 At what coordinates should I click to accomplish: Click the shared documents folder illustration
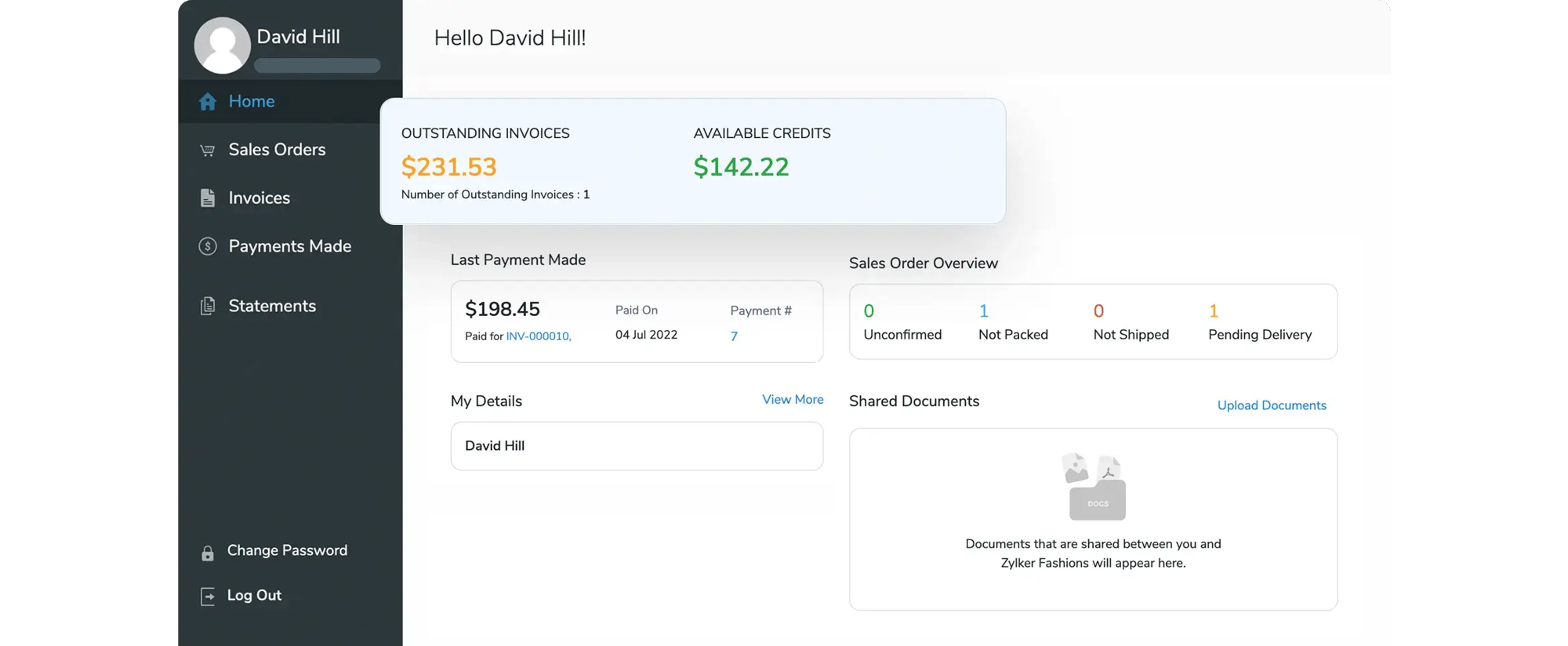[1094, 487]
